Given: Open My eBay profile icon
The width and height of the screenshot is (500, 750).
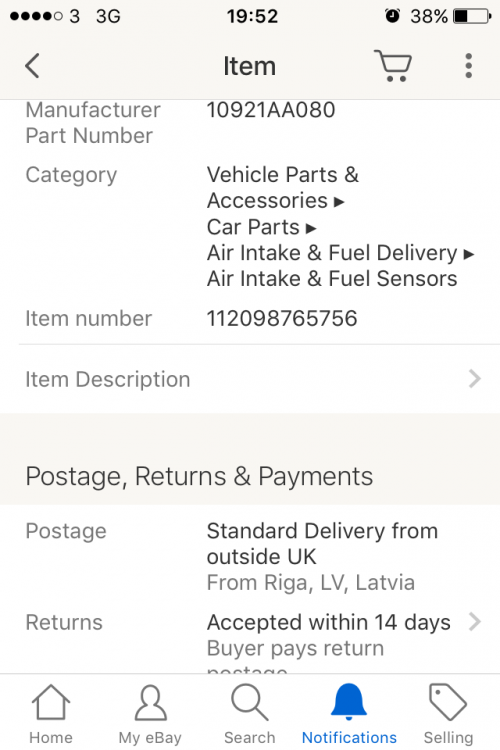Looking at the screenshot, I should point(151,702).
